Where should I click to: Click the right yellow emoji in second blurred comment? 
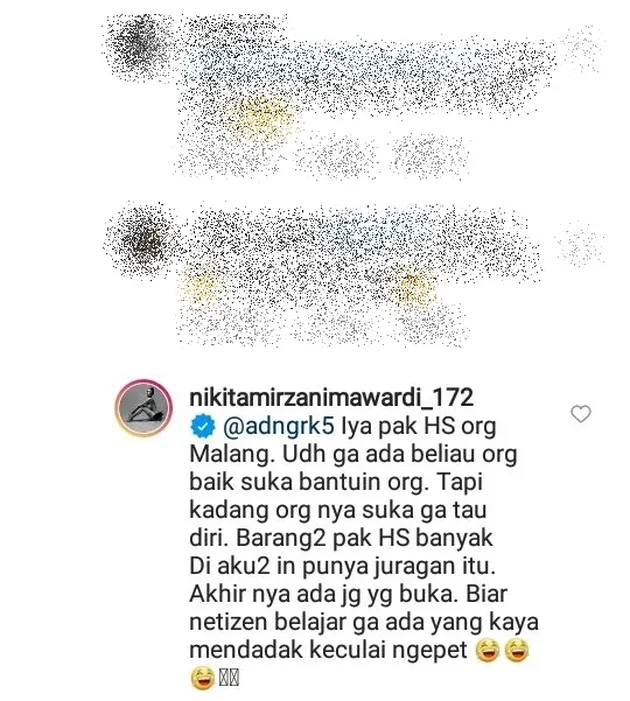[414, 286]
